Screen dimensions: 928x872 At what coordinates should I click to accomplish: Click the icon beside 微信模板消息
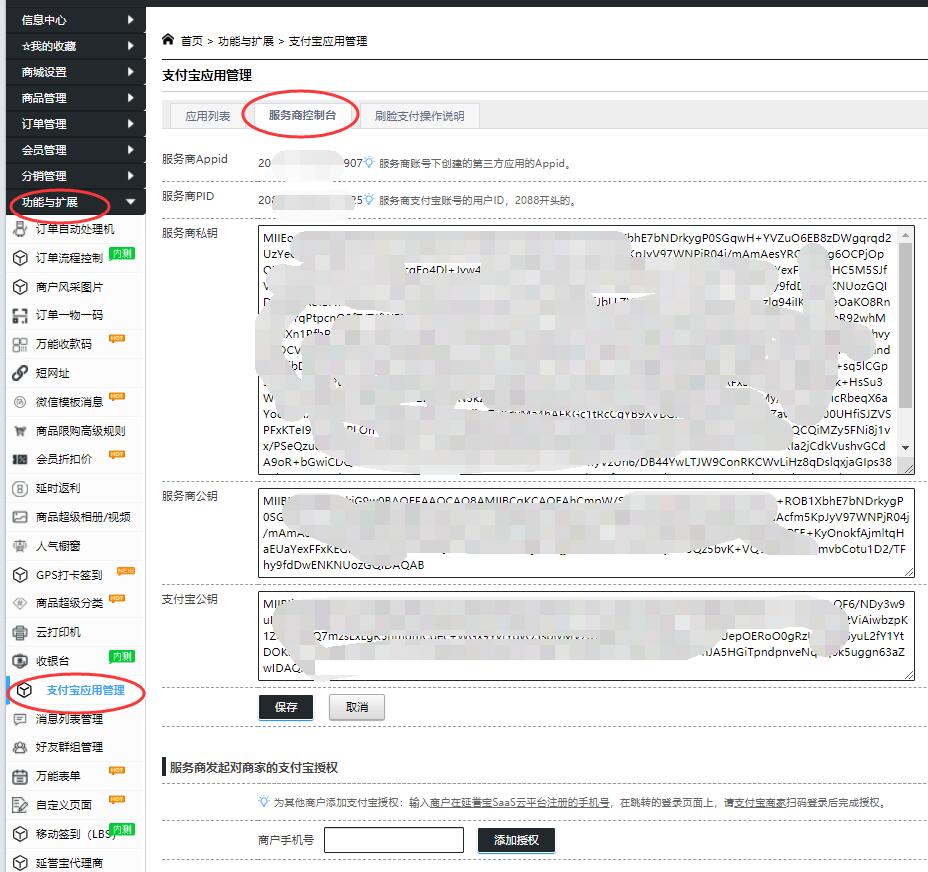(20, 402)
